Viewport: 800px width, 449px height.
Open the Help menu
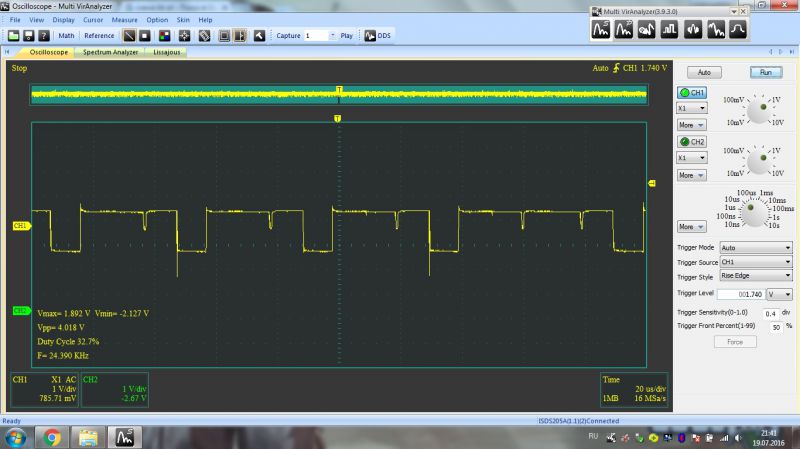[205, 20]
